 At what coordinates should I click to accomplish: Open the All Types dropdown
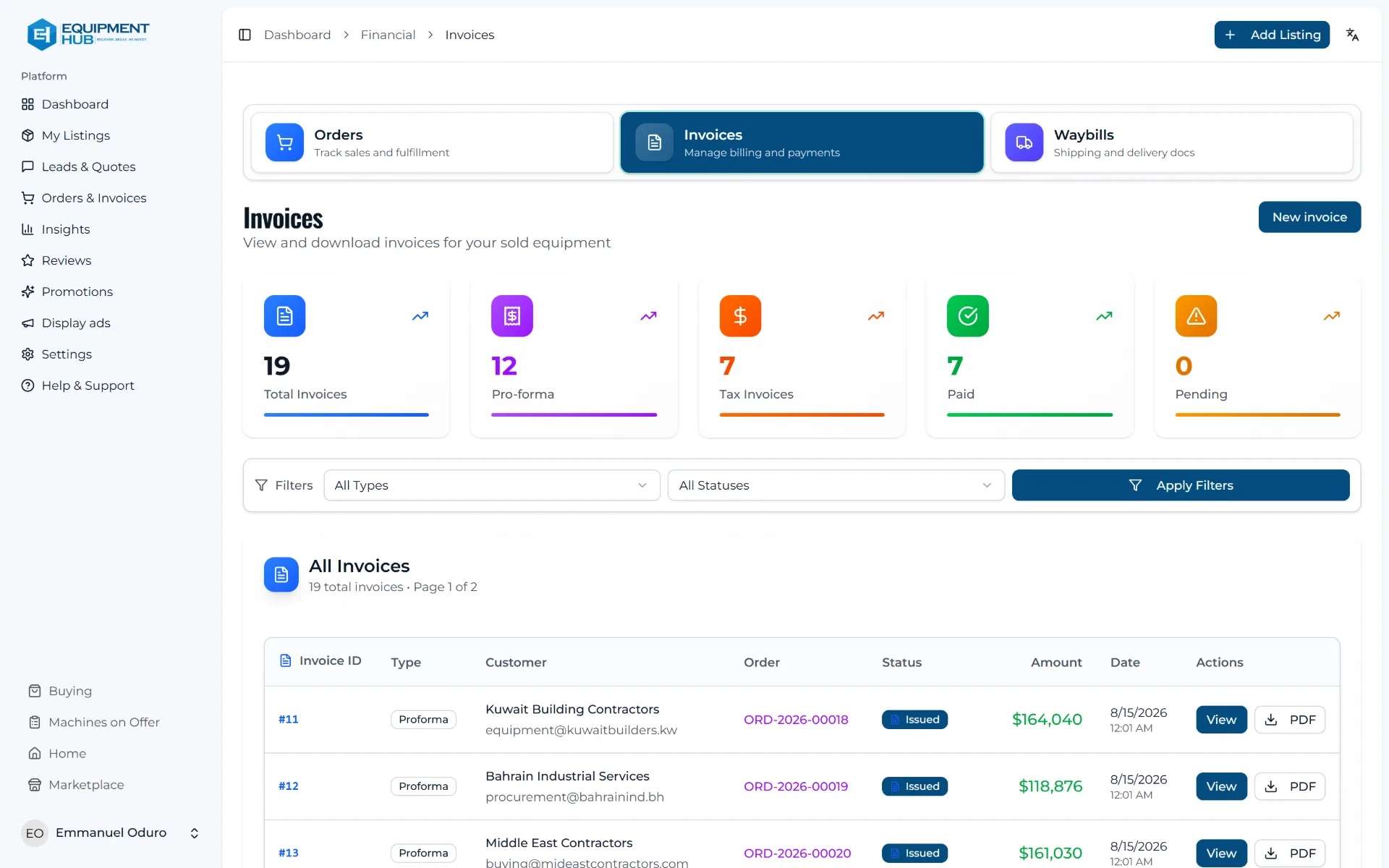pos(492,485)
